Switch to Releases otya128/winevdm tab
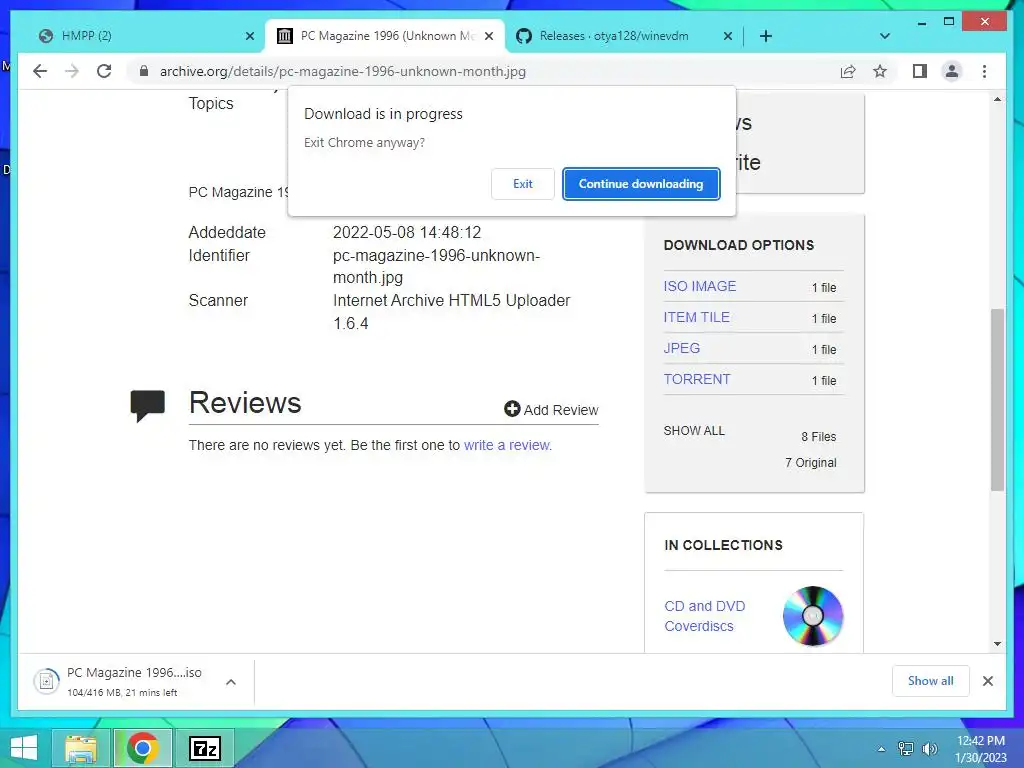Screen dimensions: 1024x768 pyautogui.click(x=624, y=36)
